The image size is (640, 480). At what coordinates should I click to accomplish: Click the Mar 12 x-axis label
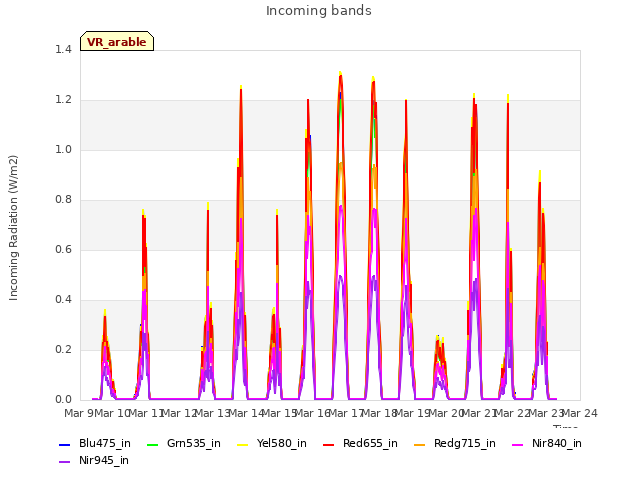(179, 413)
